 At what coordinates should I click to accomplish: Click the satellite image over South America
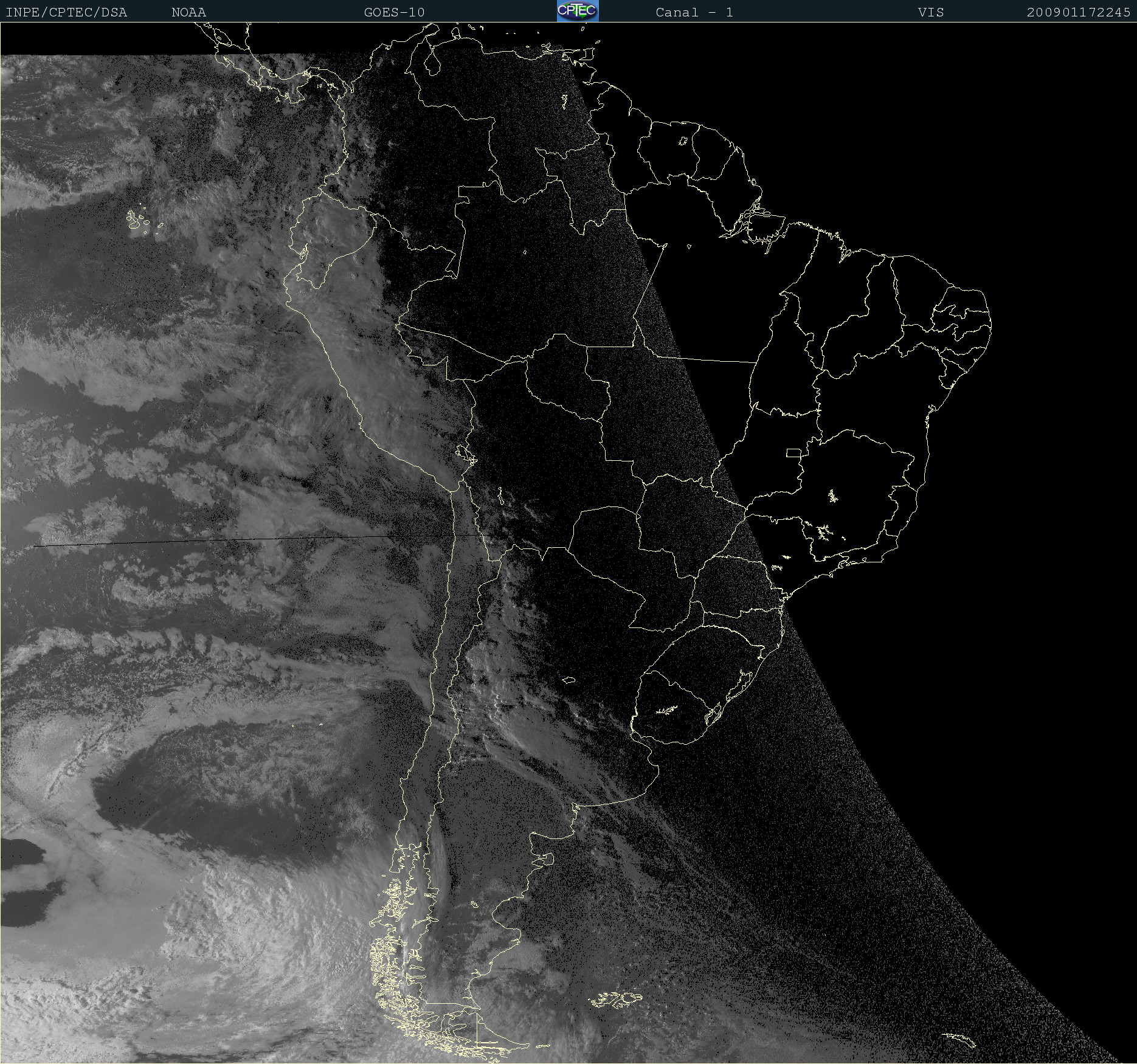(x=568, y=543)
